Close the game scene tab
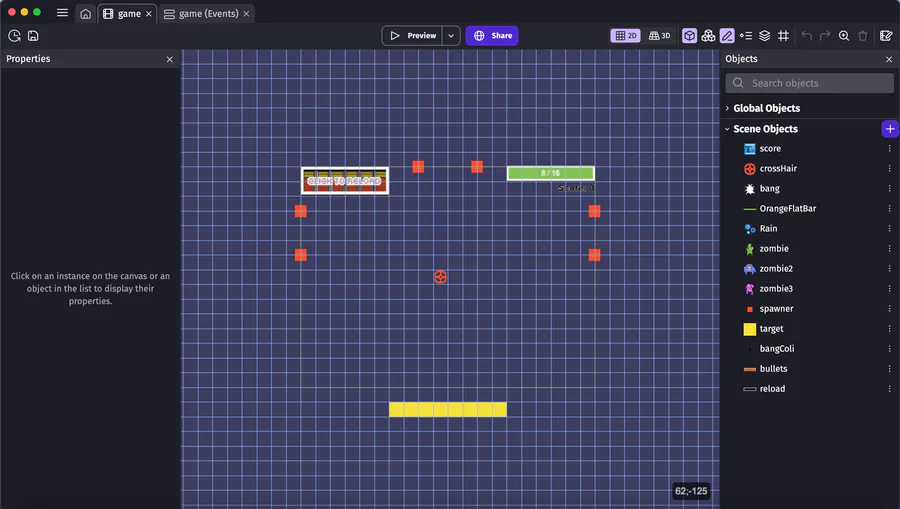 149,14
